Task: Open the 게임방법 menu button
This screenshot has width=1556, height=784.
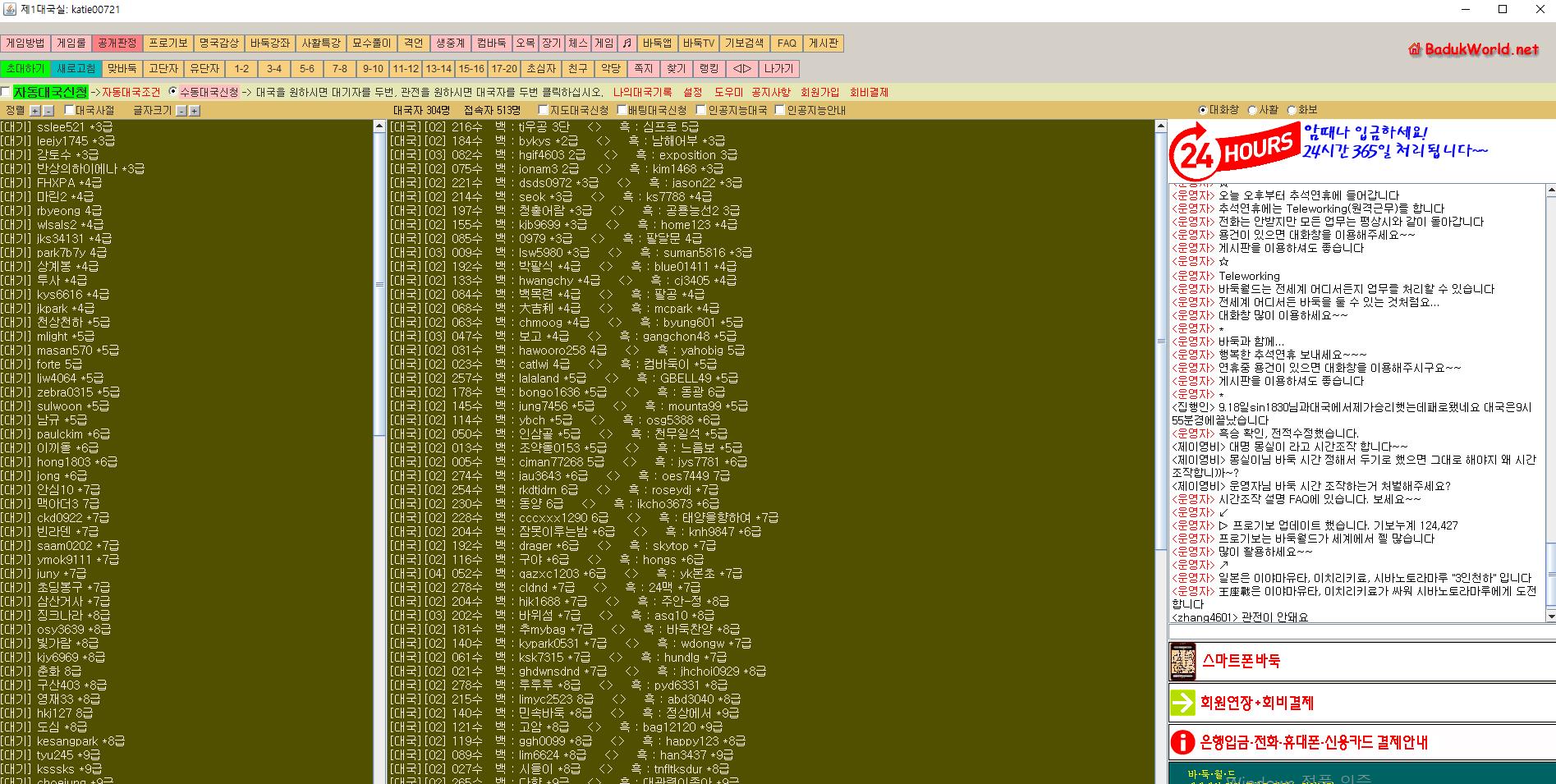Action: (x=25, y=44)
